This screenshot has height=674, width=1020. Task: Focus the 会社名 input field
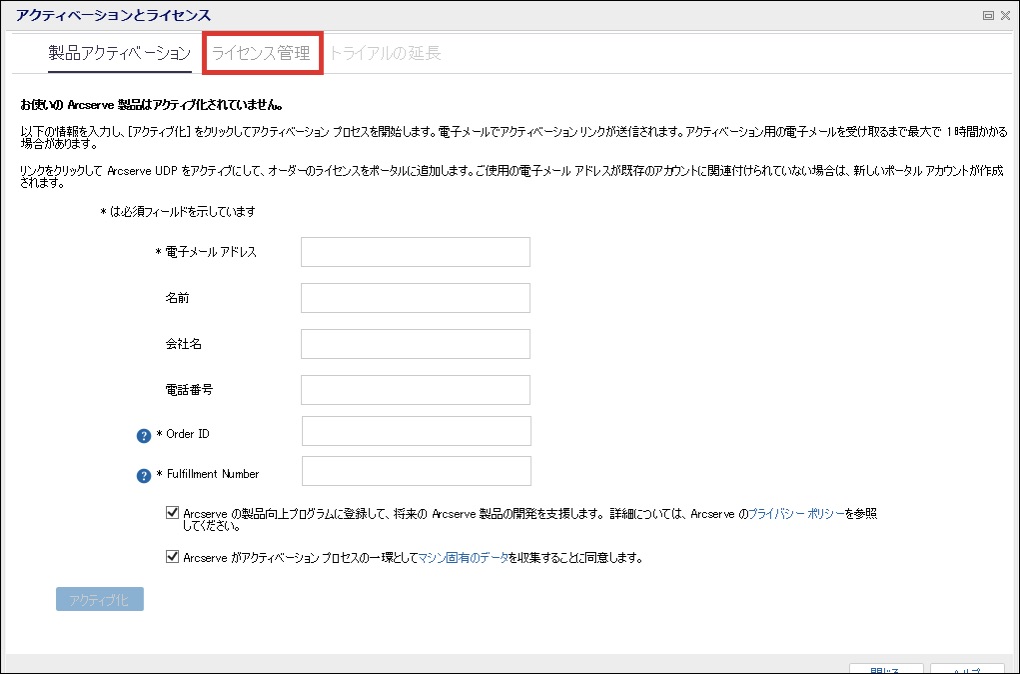tap(416, 344)
